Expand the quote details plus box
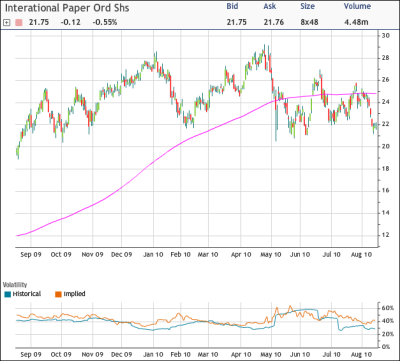The width and height of the screenshot is (400, 361). [6, 23]
